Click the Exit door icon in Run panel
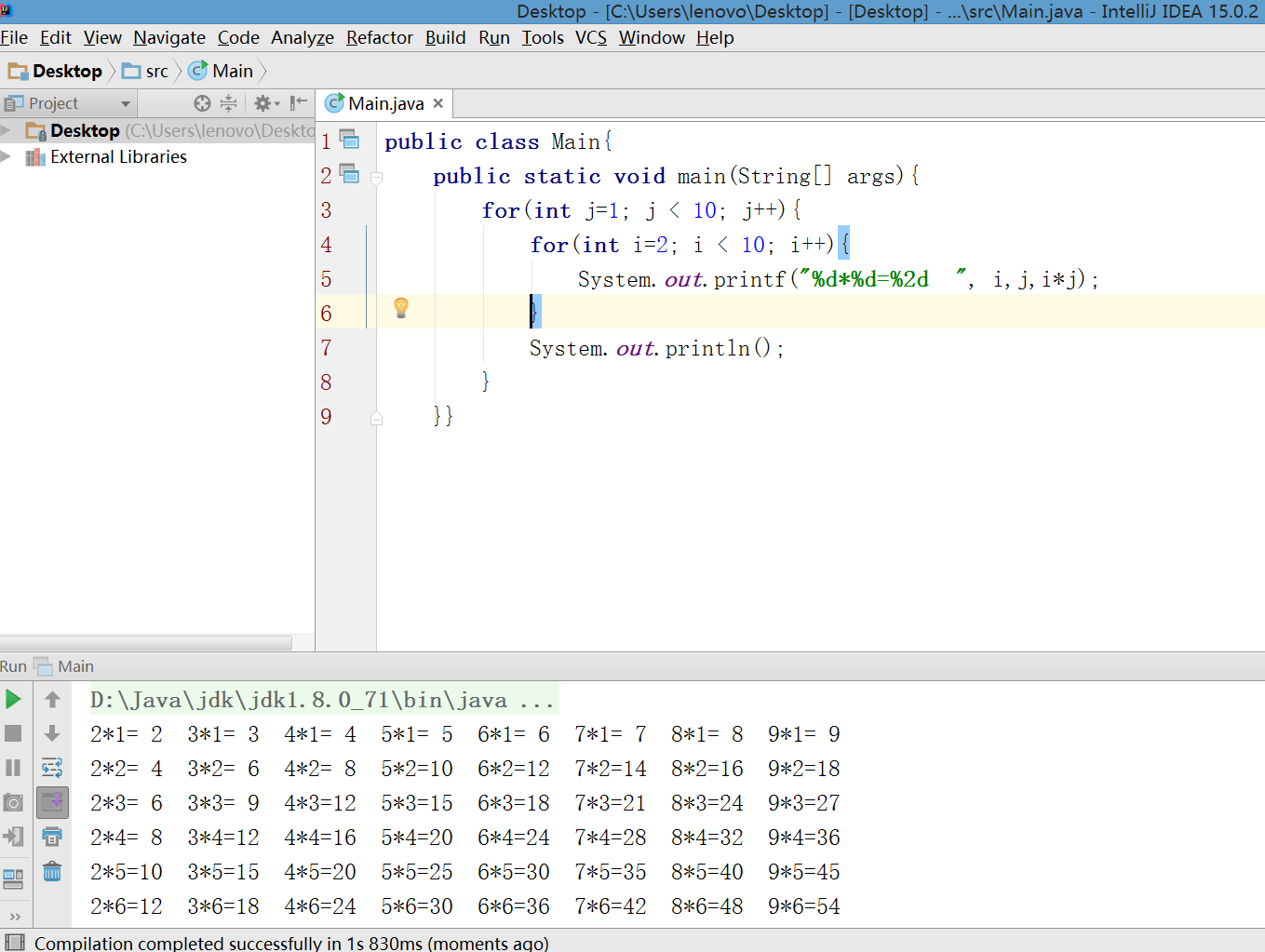The width and height of the screenshot is (1265, 952). (x=13, y=837)
